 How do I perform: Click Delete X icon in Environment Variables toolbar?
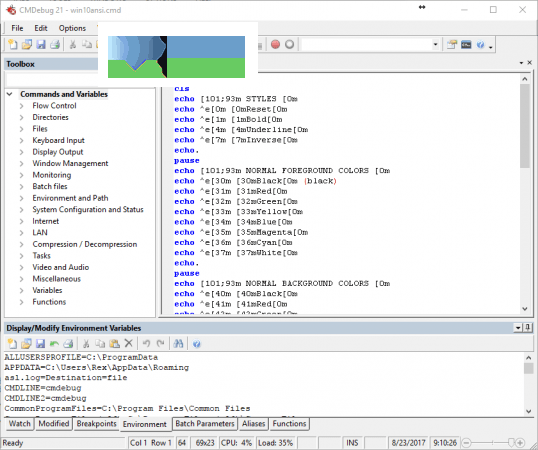coord(128,343)
